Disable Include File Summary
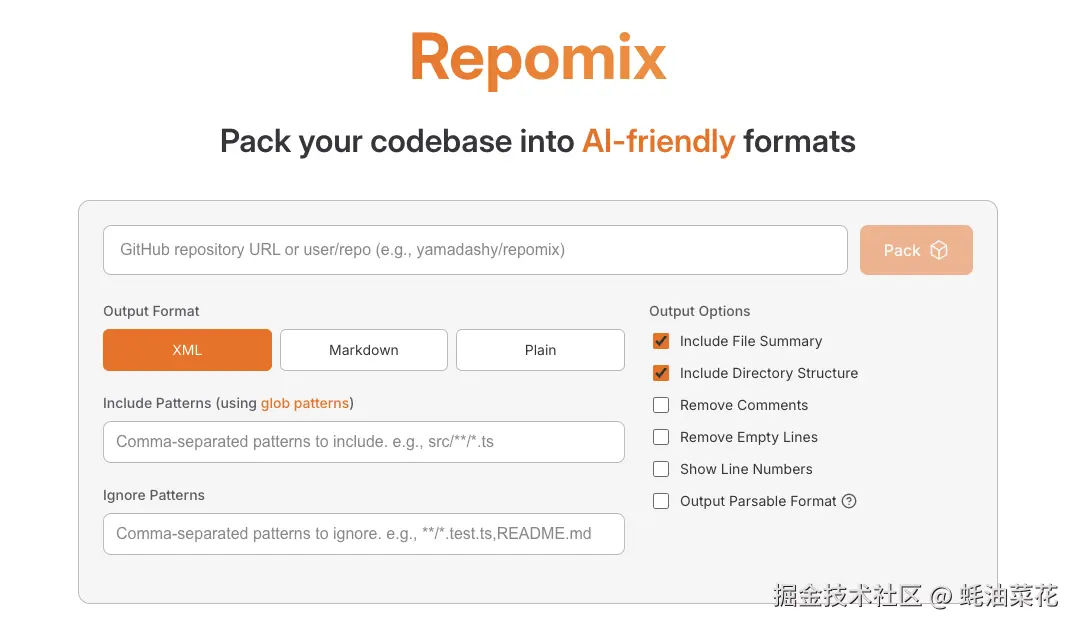 click(x=661, y=341)
